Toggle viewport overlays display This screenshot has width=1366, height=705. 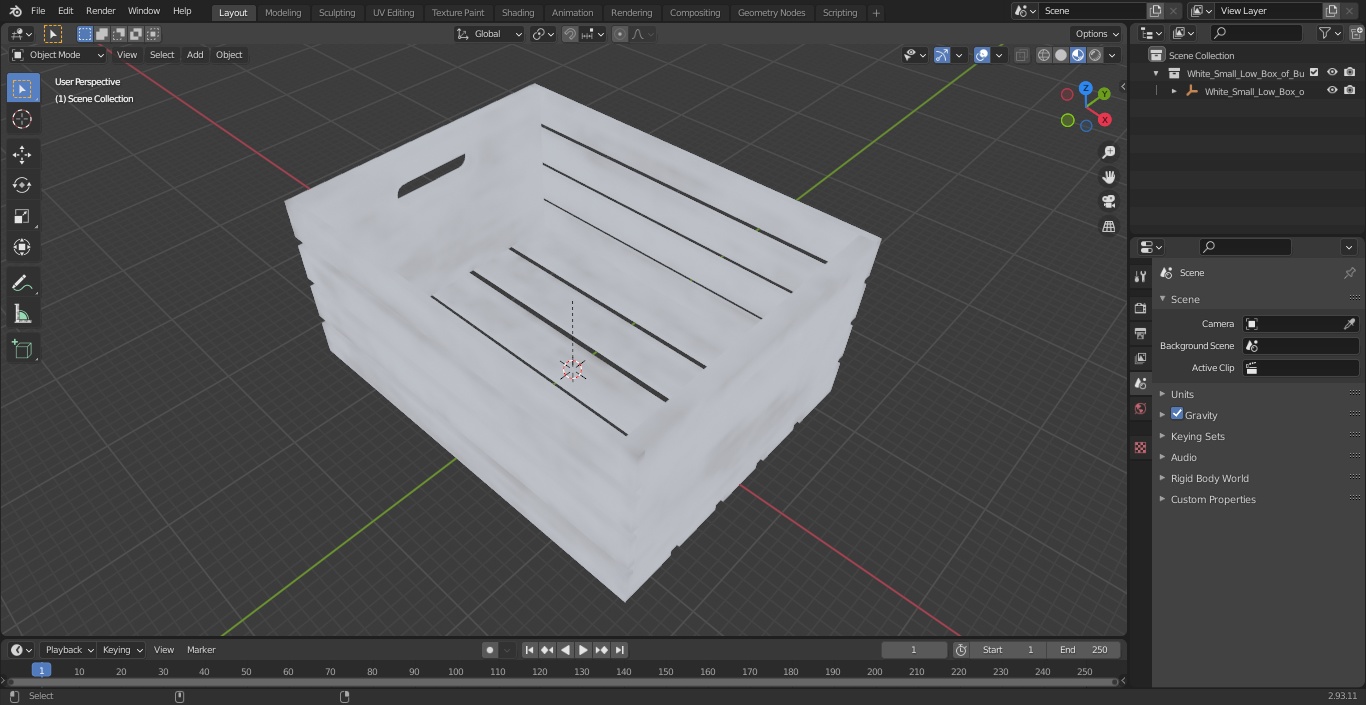pyautogui.click(x=982, y=55)
